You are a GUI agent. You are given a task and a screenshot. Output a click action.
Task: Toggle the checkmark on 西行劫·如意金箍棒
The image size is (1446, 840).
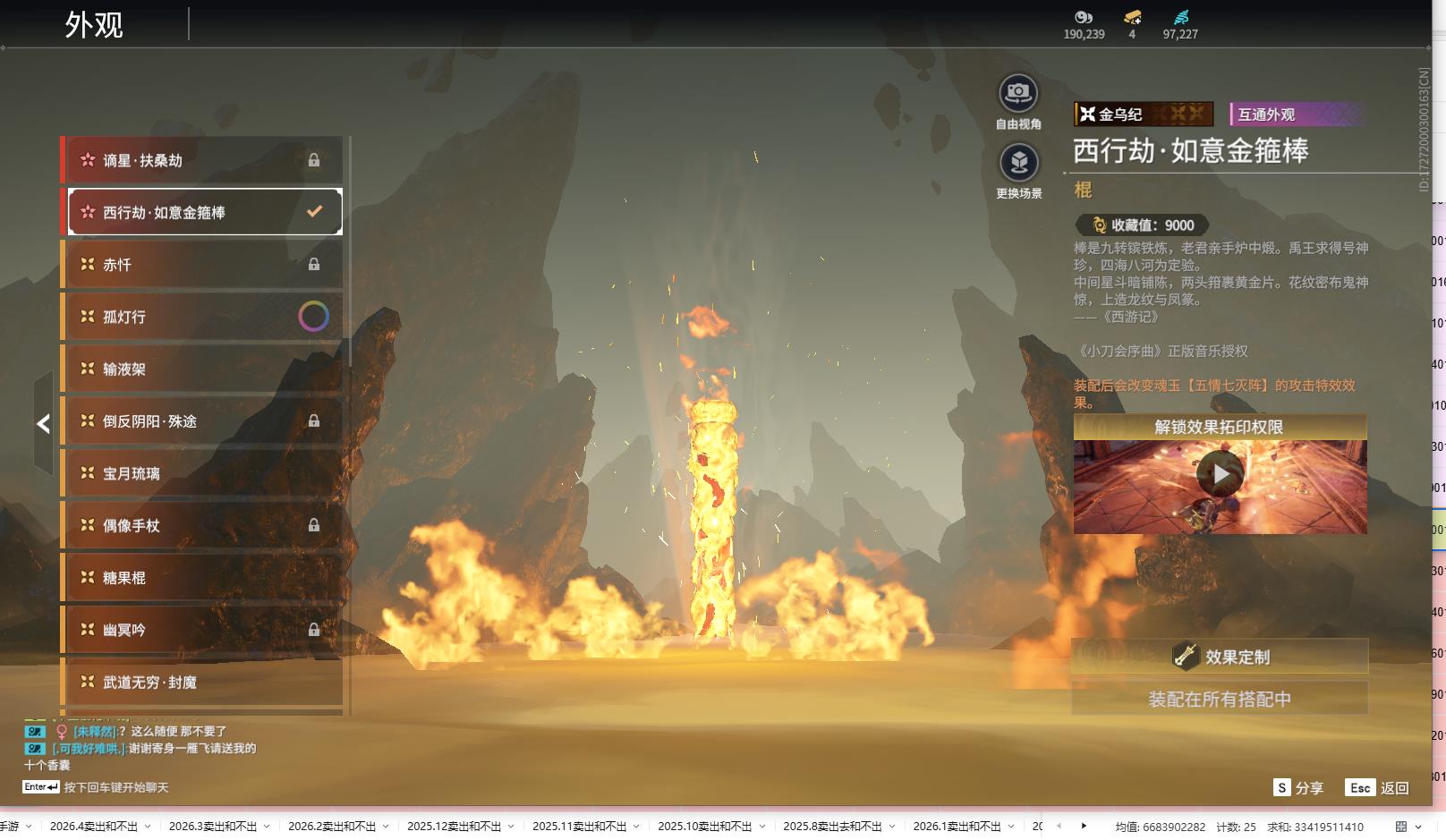tap(314, 212)
